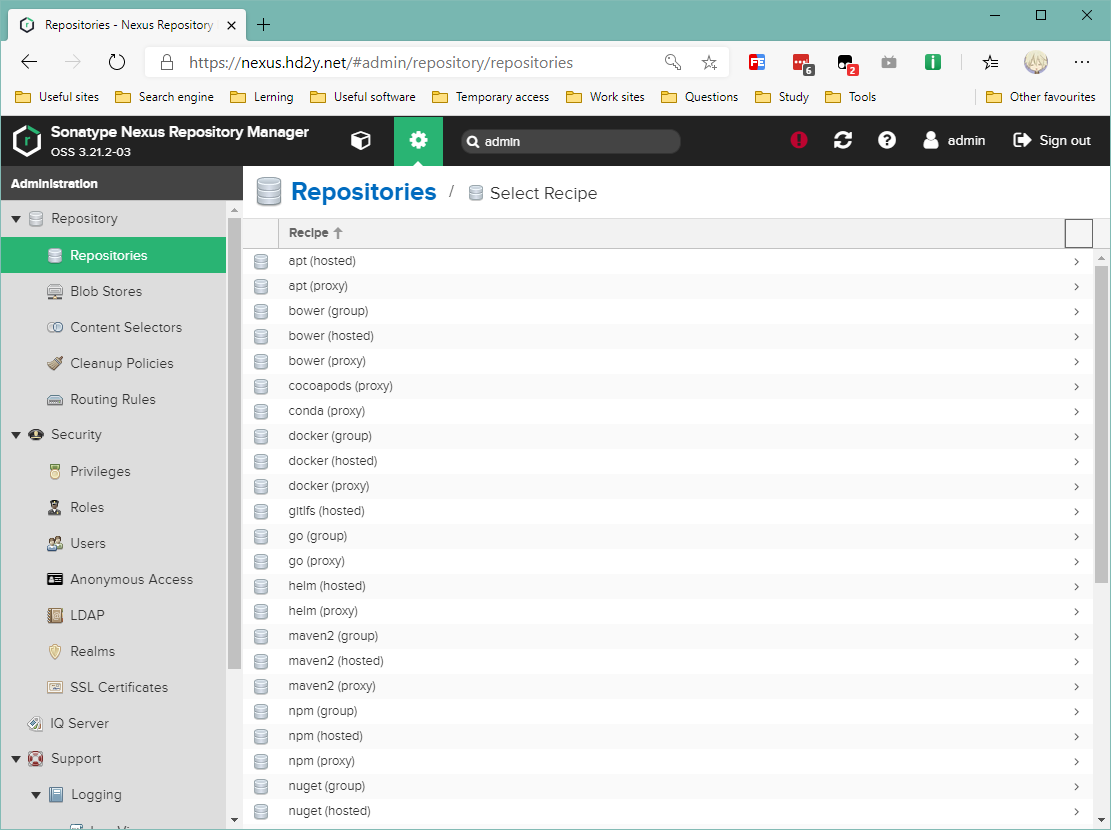1111x830 pixels.
Task: Open the Help question mark icon
Action: pyautogui.click(x=886, y=140)
